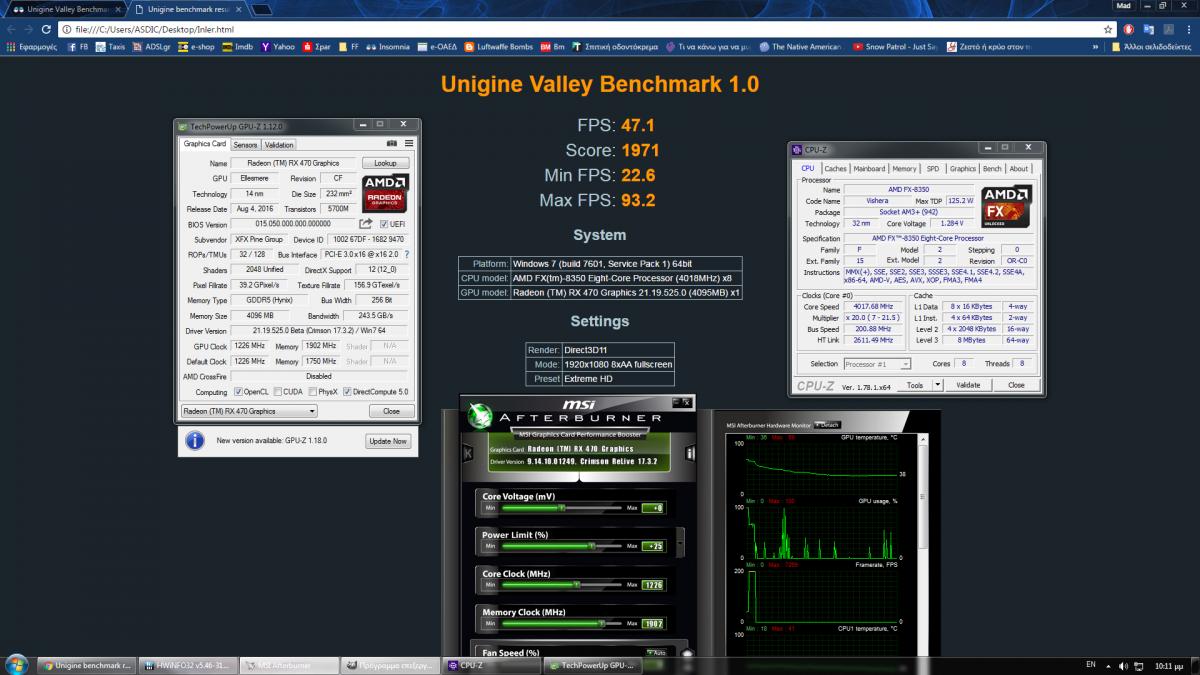This screenshot has height=675, width=1200.
Task: Click the blue info icon beside new version notice
Action: [x=195, y=440]
